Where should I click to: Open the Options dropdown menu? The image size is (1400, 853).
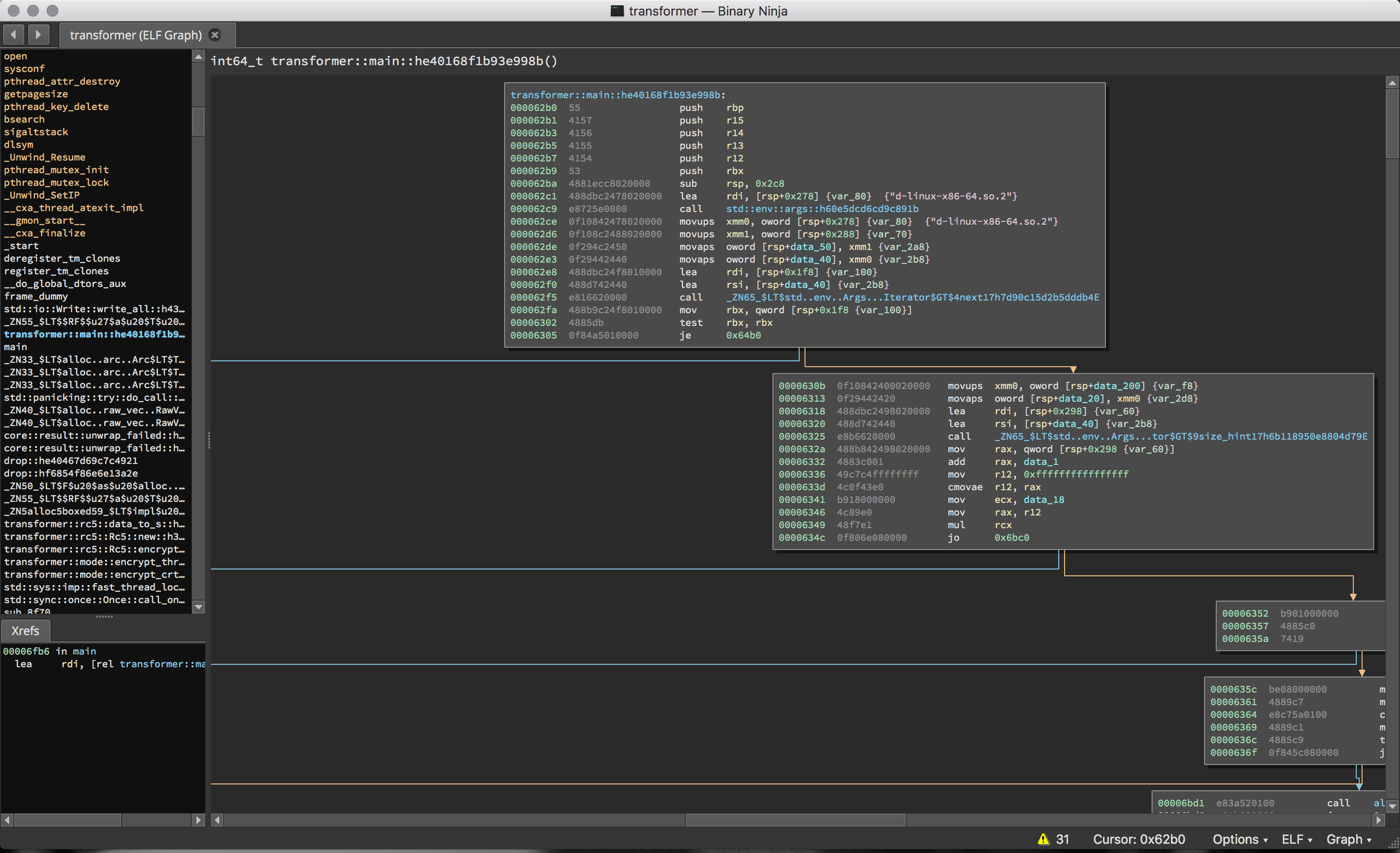tap(1240, 839)
